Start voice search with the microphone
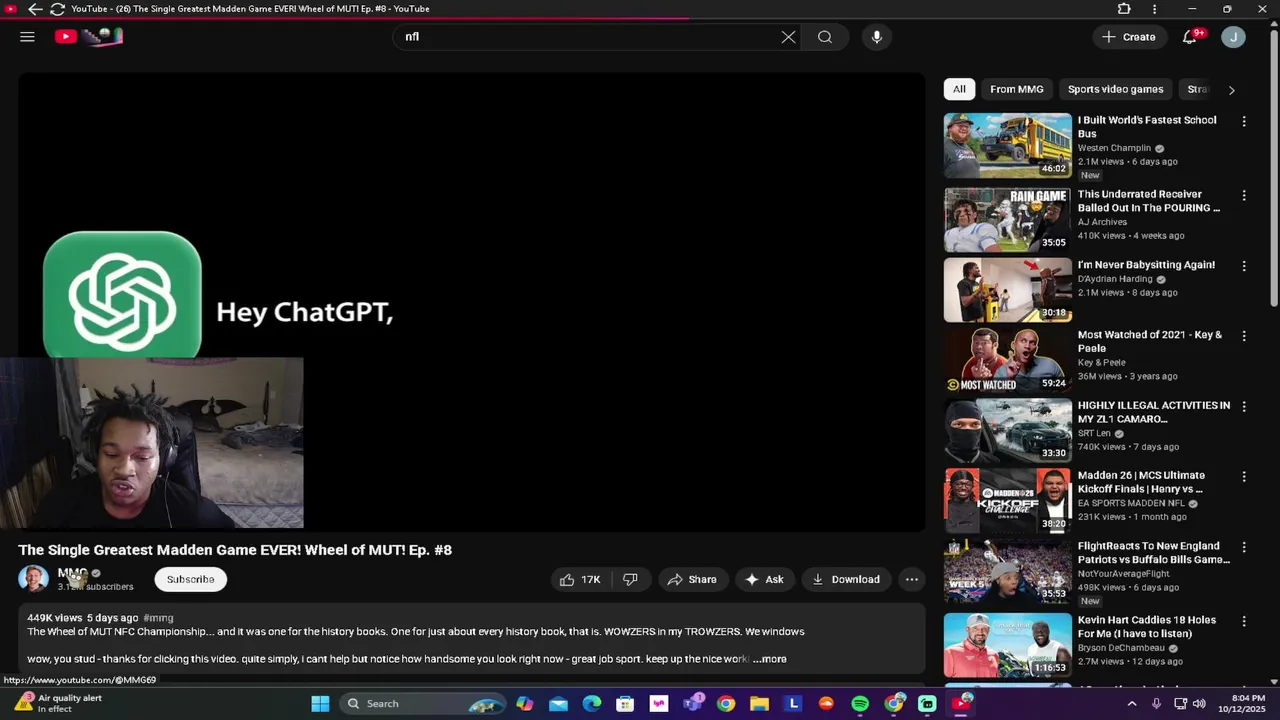Image resolution: width=1280 pixels, height=720 pixels. [x=877, y=37]
